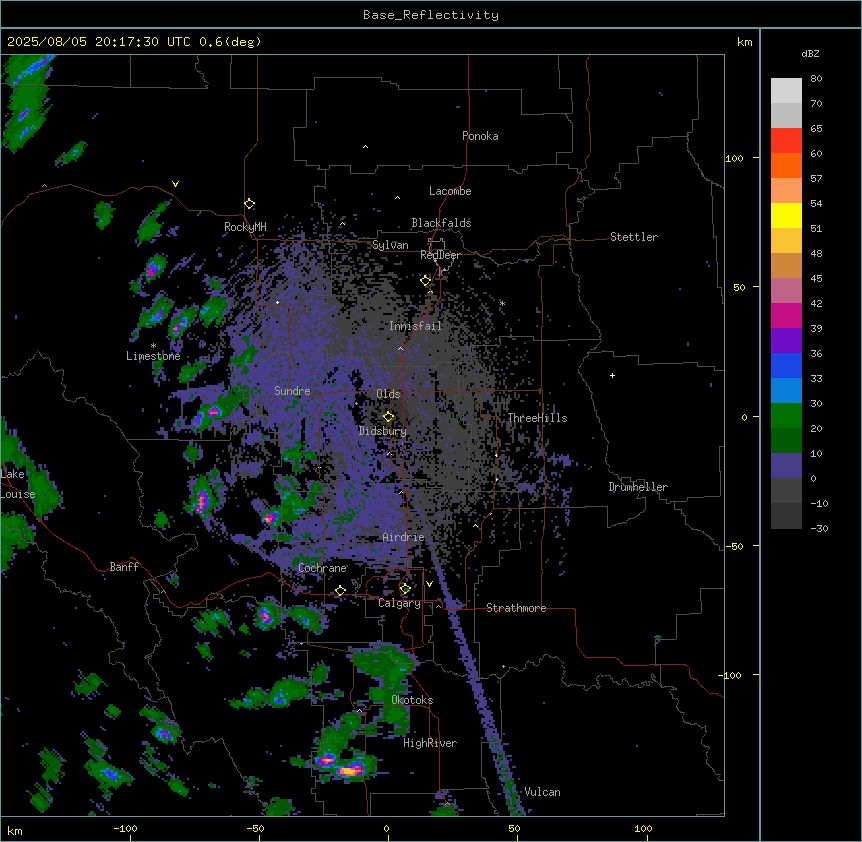Click the Calgary city label

point(399,603)
